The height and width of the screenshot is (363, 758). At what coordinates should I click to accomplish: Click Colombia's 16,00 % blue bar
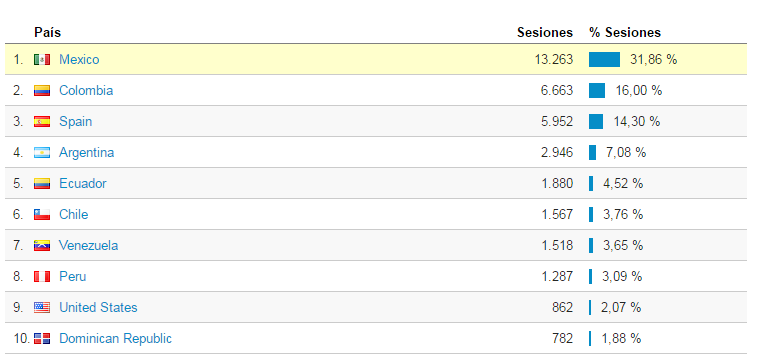[597, 90]
